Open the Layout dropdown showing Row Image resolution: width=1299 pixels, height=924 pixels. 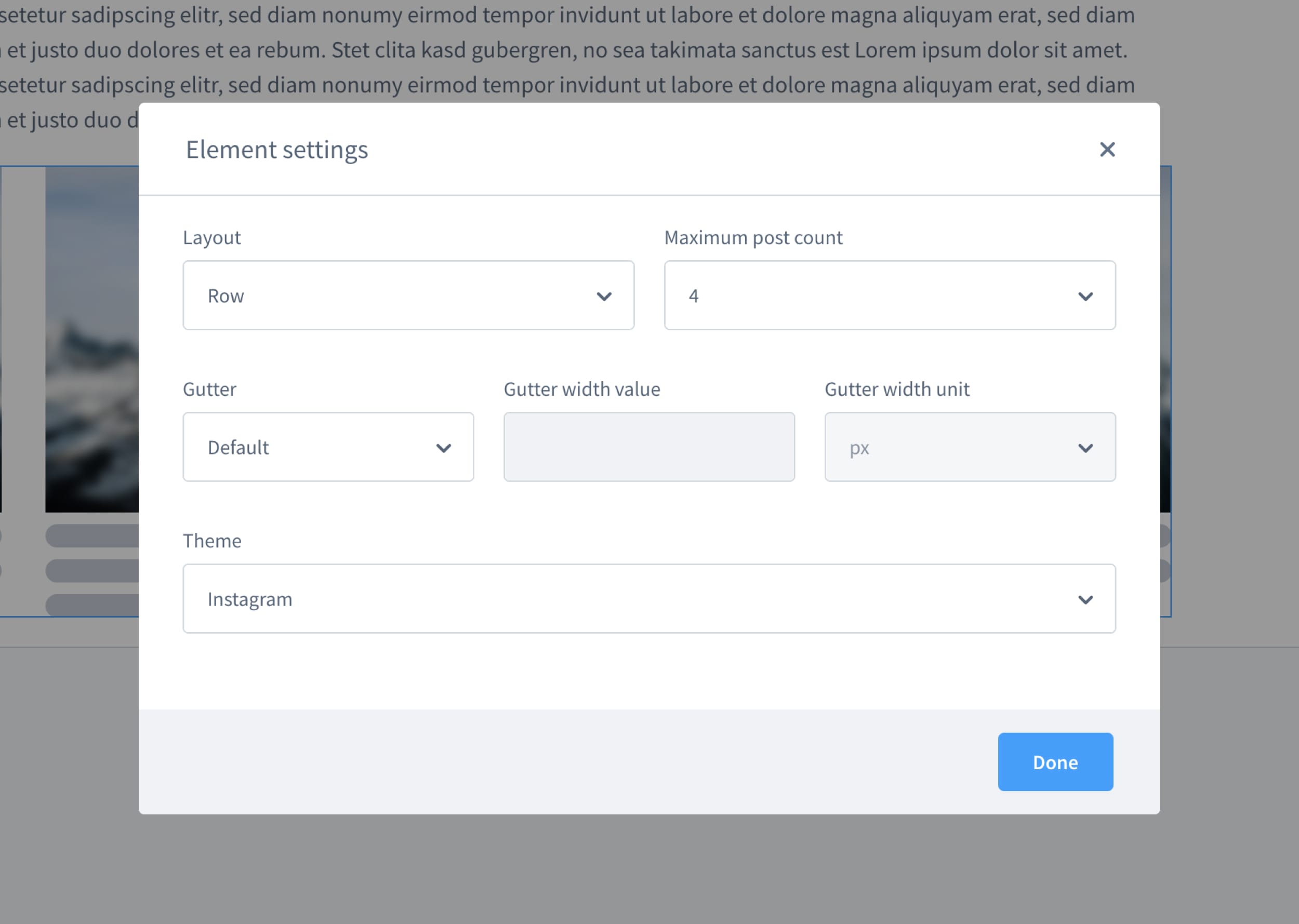408,296
